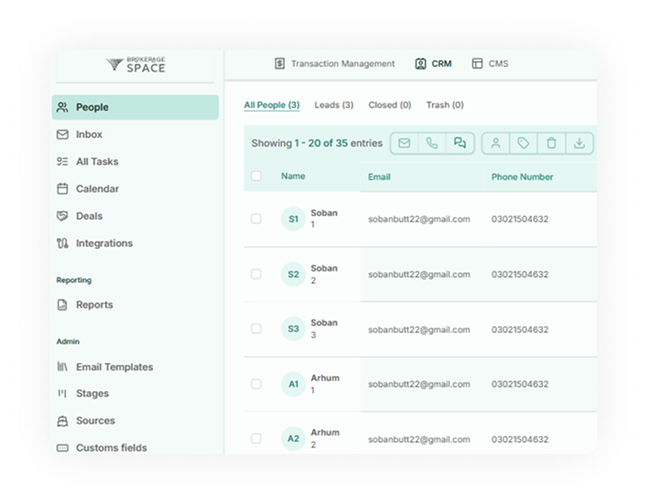
Task: Open contact Arhum 1 name
Action: point(325,384)
